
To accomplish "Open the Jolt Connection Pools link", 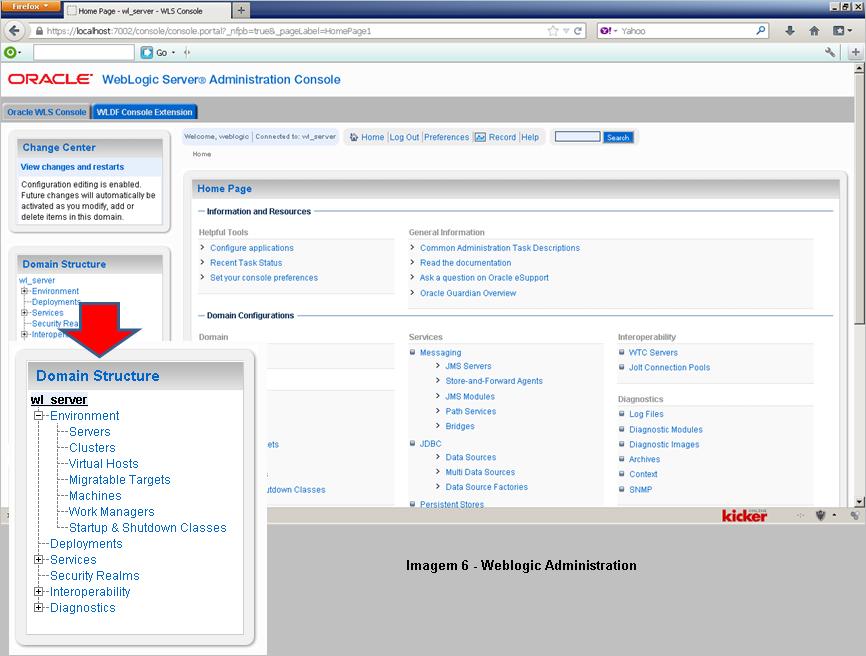I will click(669, 367).
